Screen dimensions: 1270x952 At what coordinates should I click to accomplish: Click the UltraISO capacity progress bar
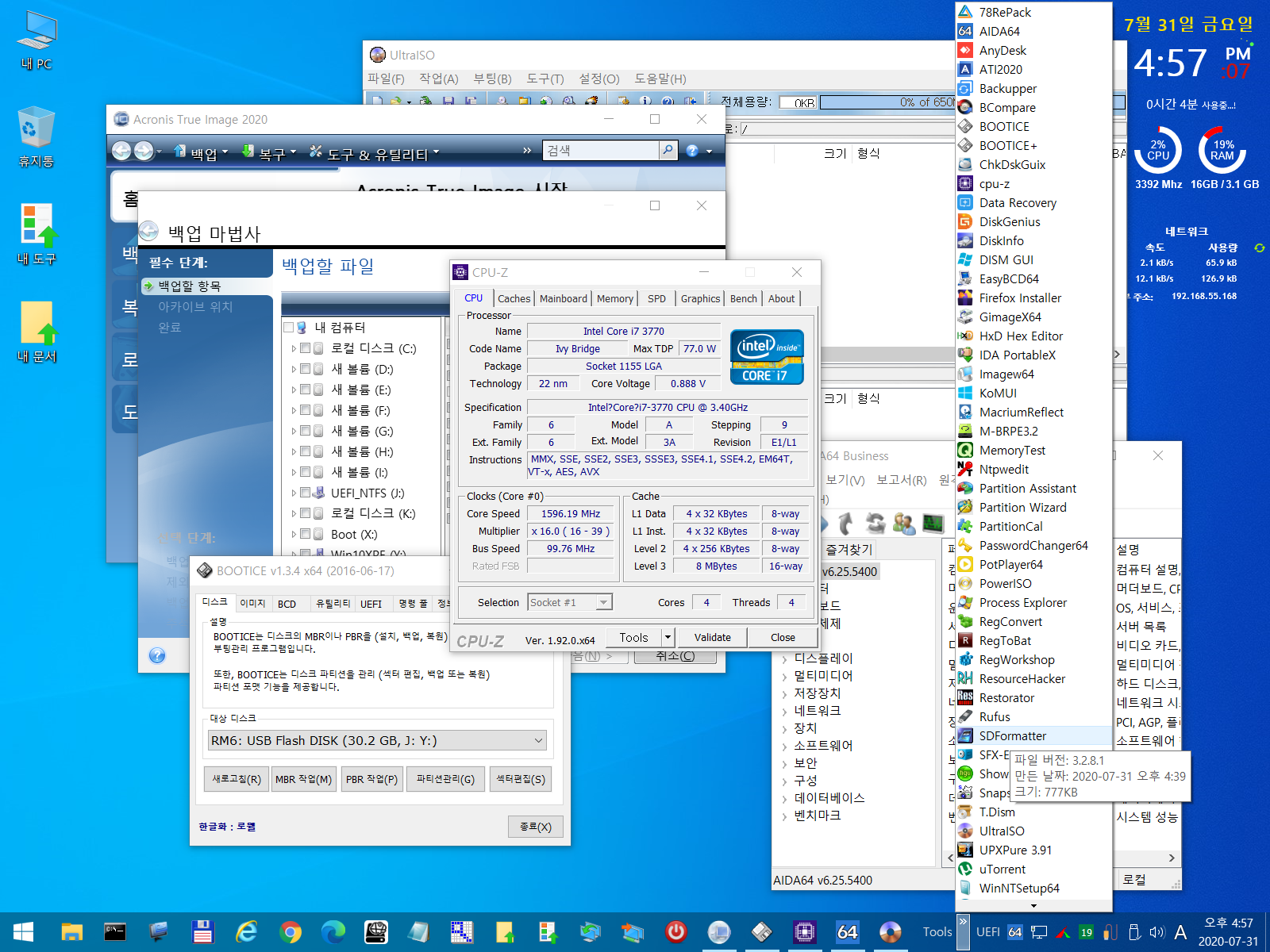887,102
